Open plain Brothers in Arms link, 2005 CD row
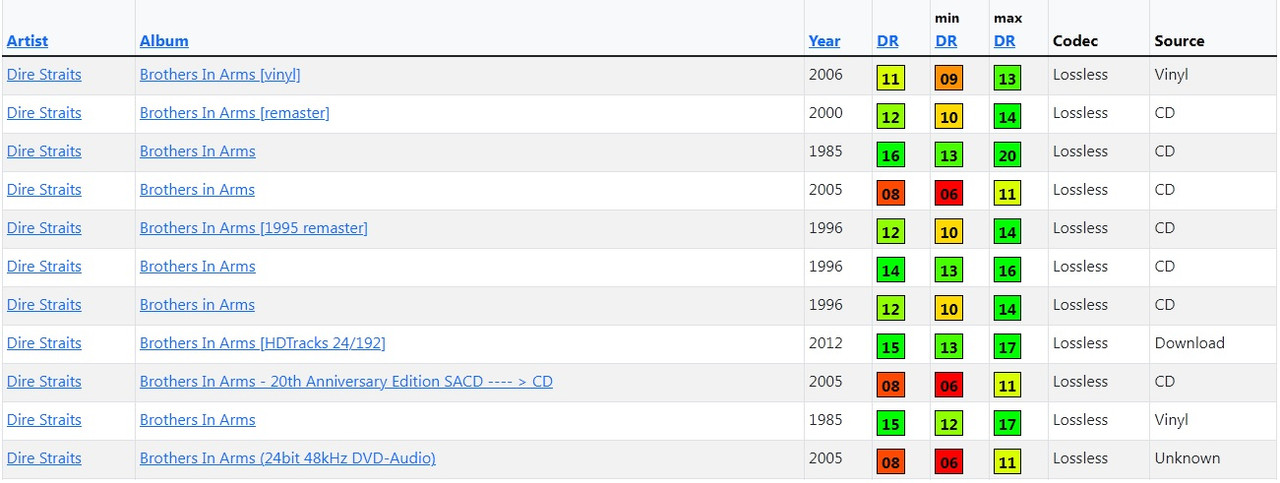The width and height of the screenshot is (1280, 483). click(197, 190)
